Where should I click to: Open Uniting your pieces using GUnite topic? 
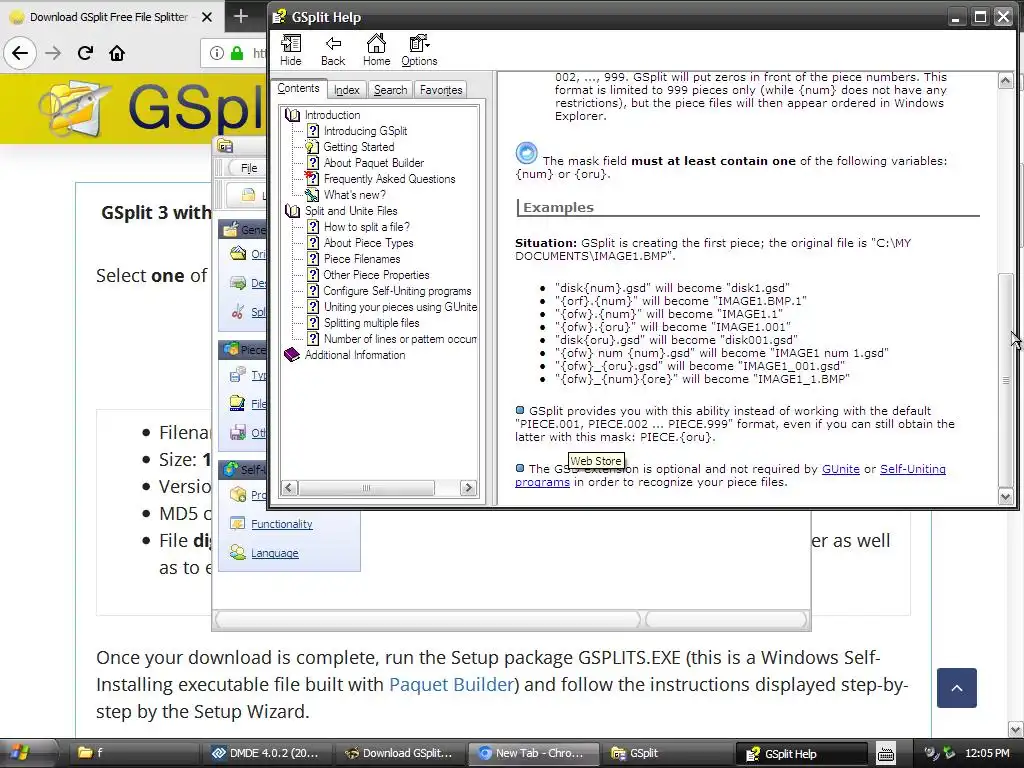click(x=400, y=307)
